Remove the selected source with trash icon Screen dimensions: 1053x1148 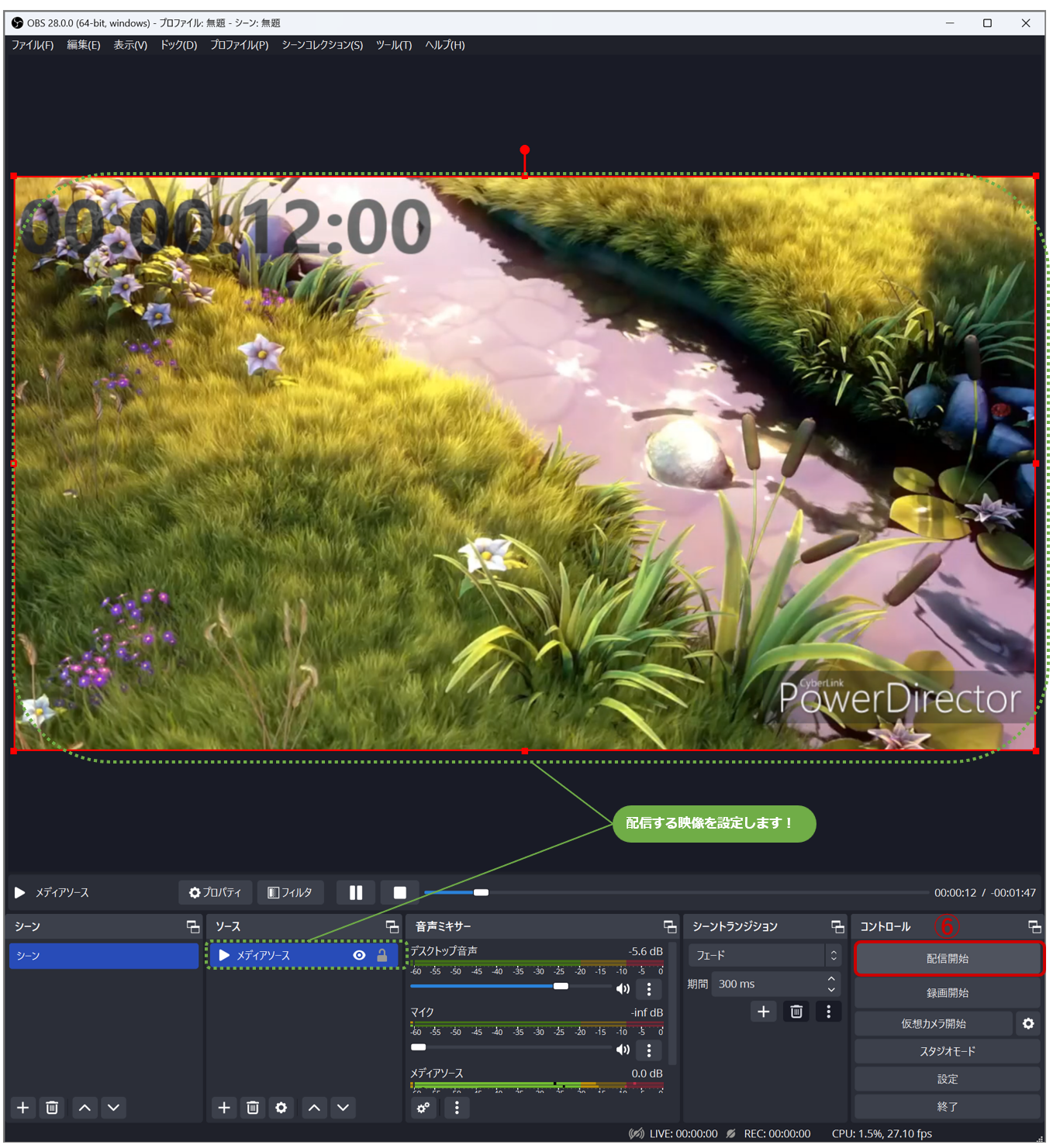coord(253,1107)
